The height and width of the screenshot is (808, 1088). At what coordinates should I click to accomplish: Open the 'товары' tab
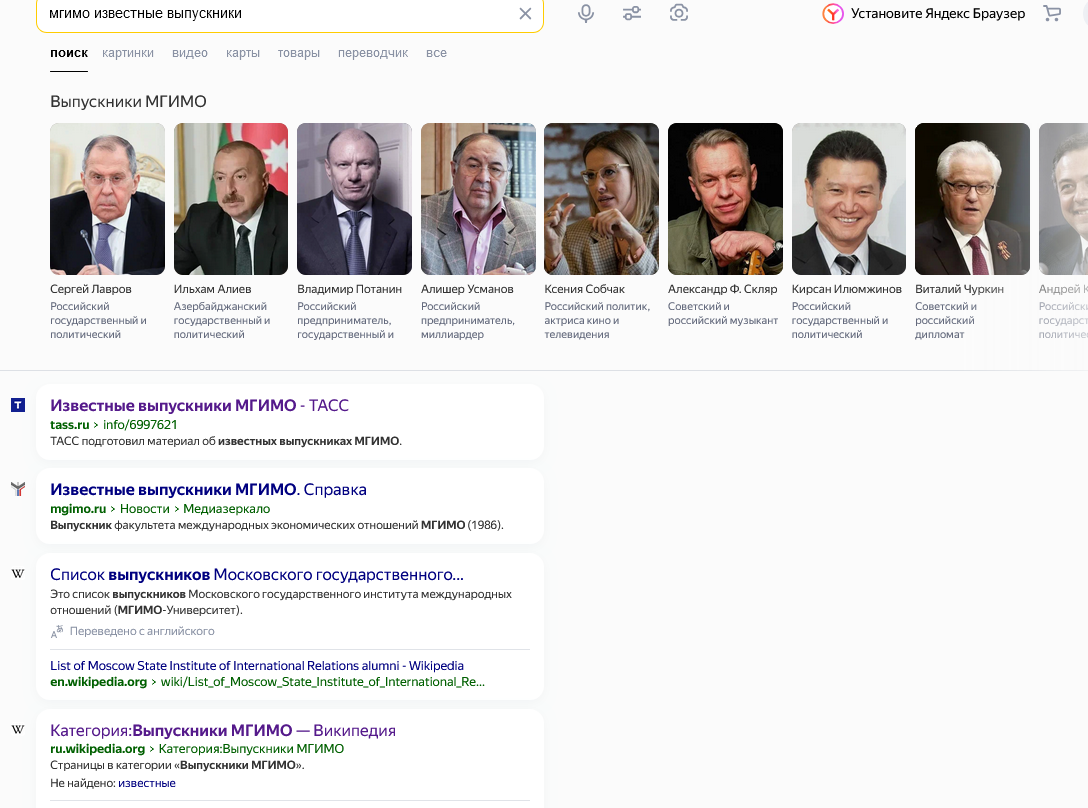298,53
